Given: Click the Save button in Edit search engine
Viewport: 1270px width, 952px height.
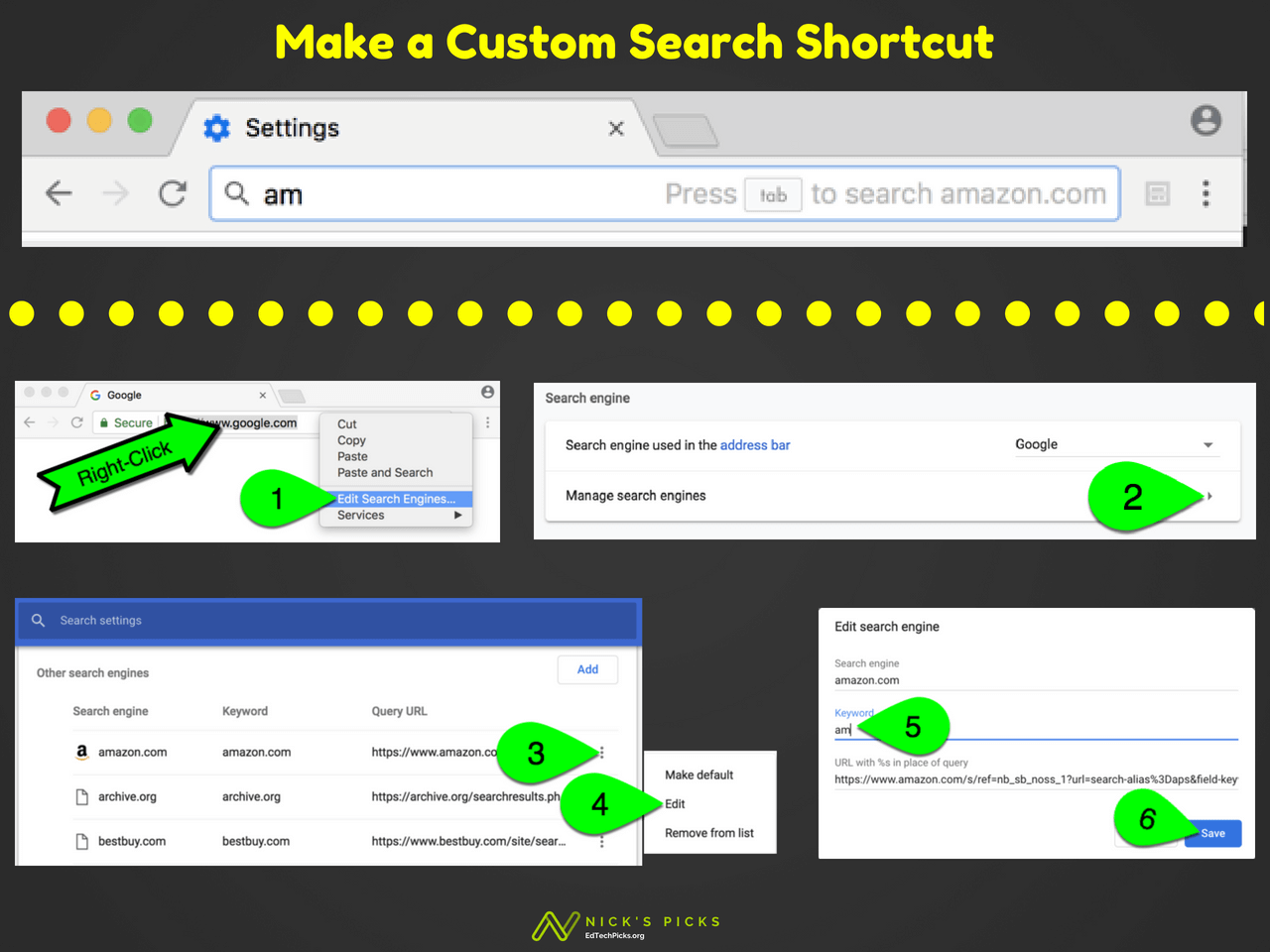Looking at the screenshot, I should pos(1212,833).
